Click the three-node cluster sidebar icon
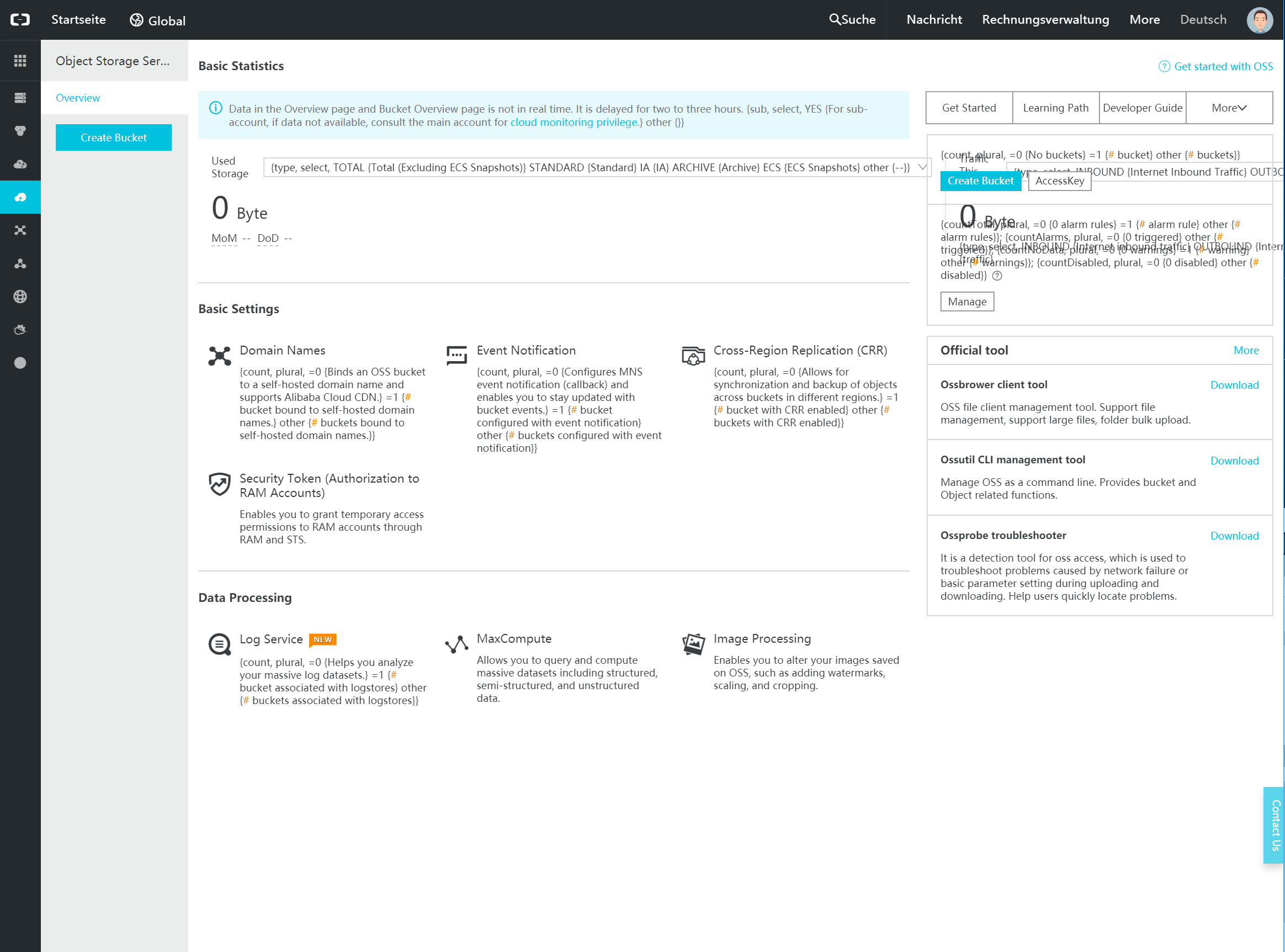1285x952 pixels. click(x=20, y=263)
